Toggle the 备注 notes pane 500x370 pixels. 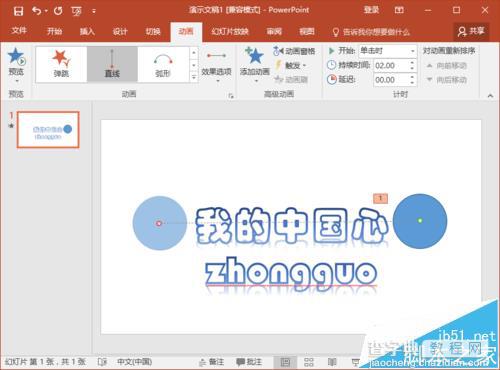tap(211, 362)
